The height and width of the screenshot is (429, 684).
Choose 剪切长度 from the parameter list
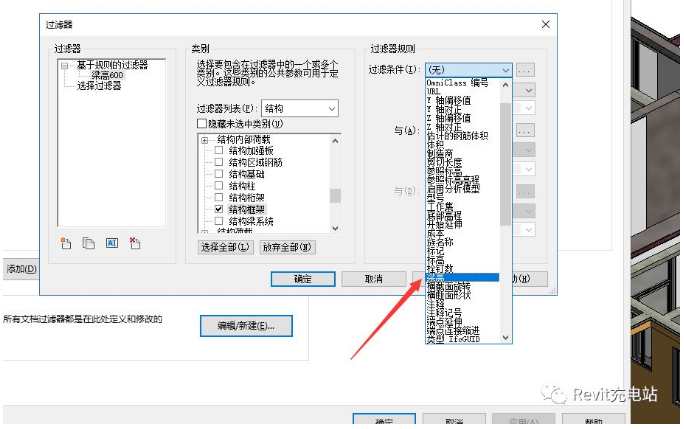pos(444,162)
